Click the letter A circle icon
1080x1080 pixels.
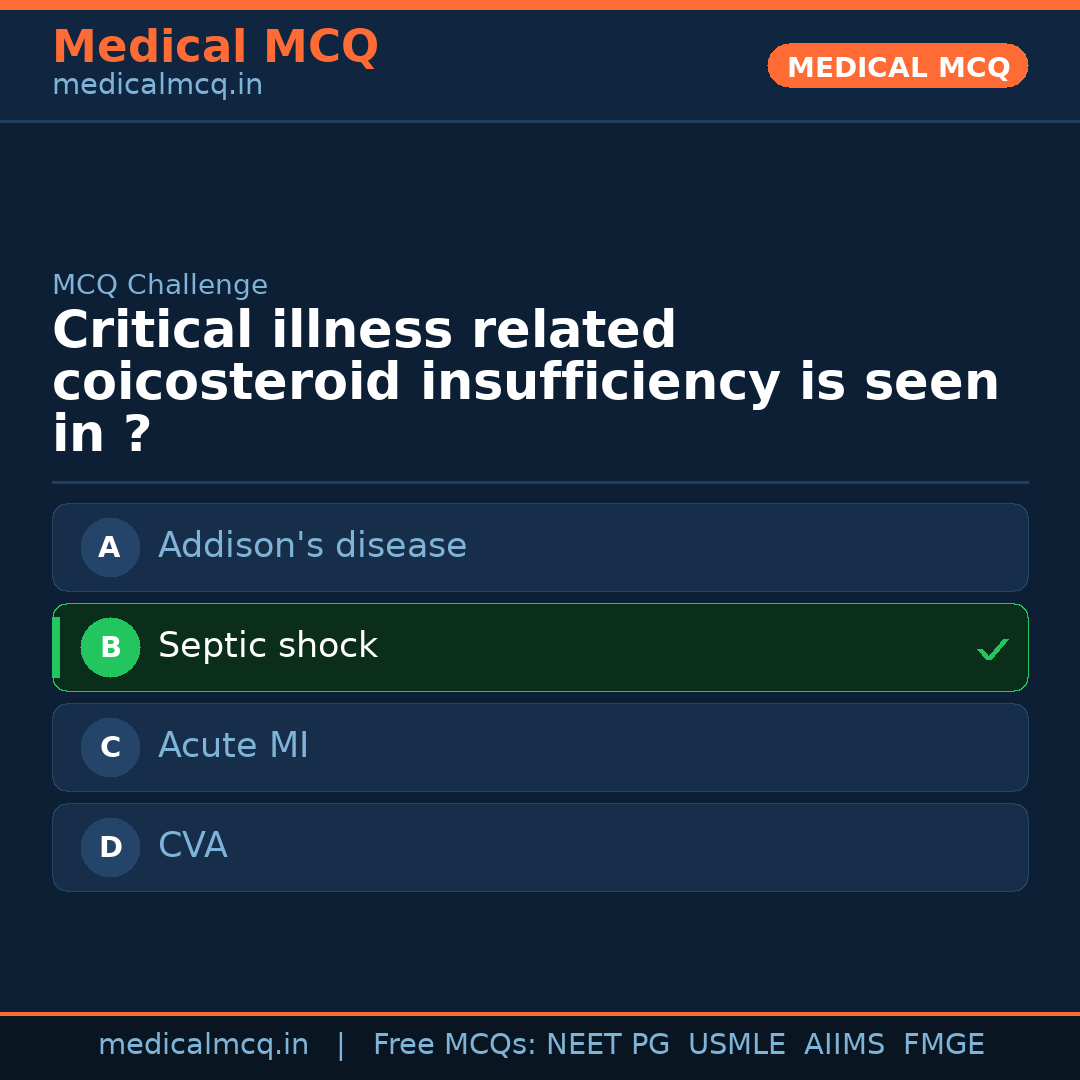click(x=110, y=547)
